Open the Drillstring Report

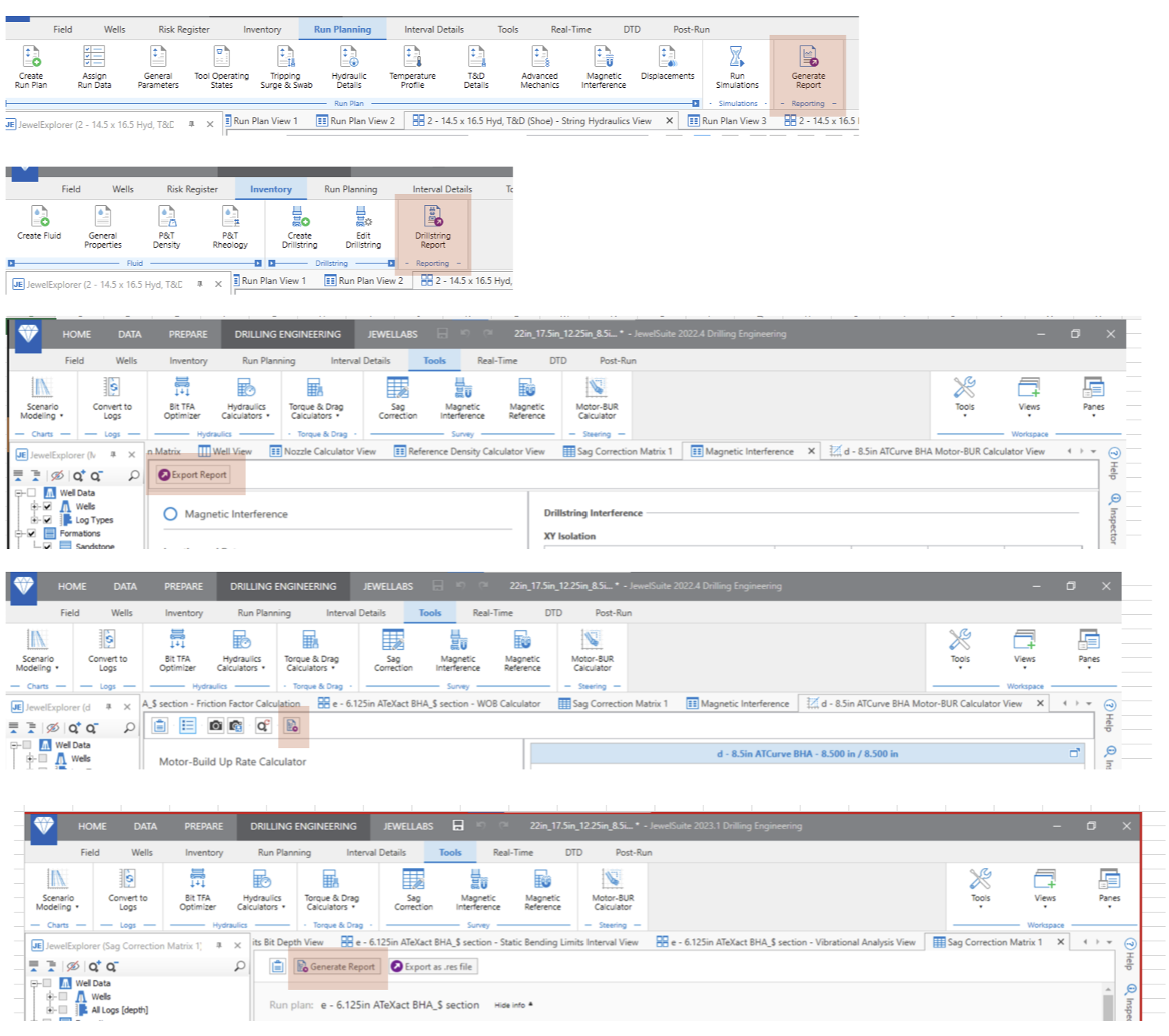(x=433, y=226)
